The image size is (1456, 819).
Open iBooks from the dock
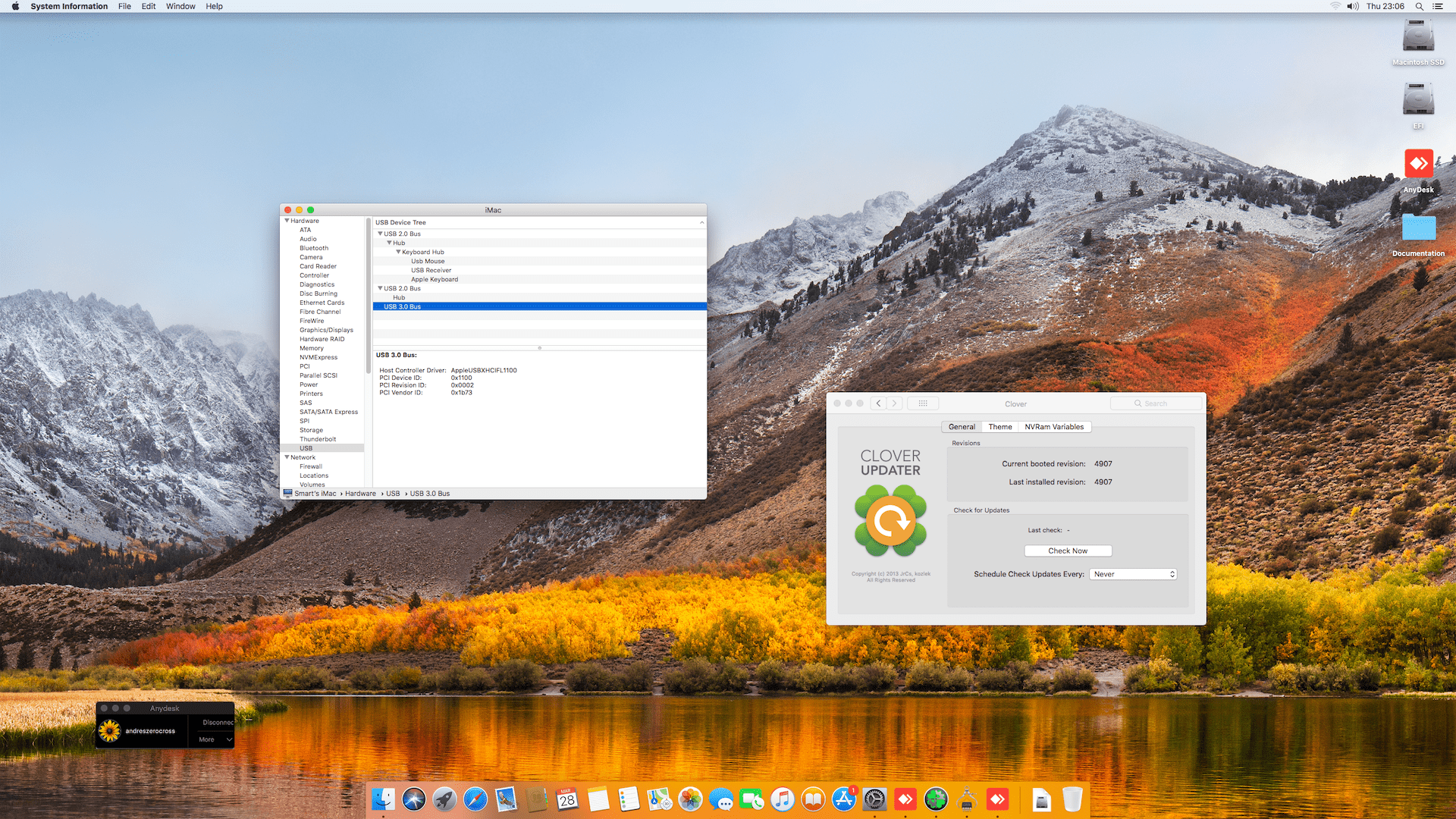click(813, 799)
